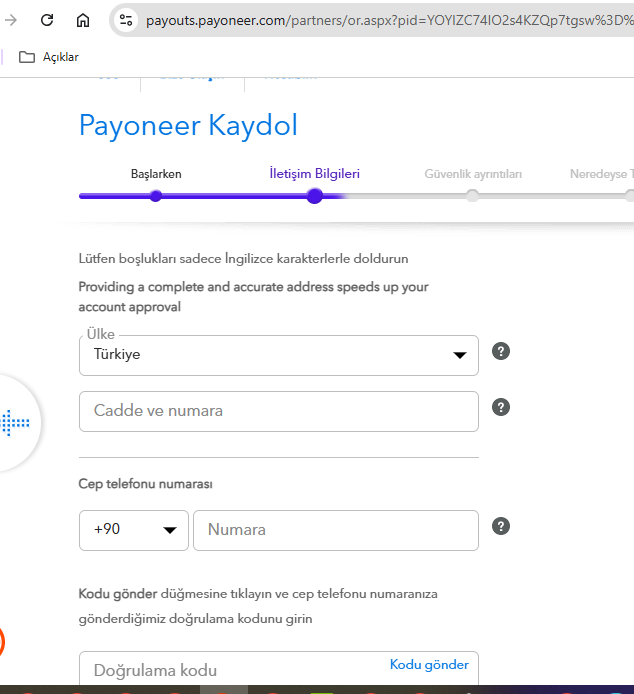Select the Güvenlik ayrıntıları step label

pos(473,174)
